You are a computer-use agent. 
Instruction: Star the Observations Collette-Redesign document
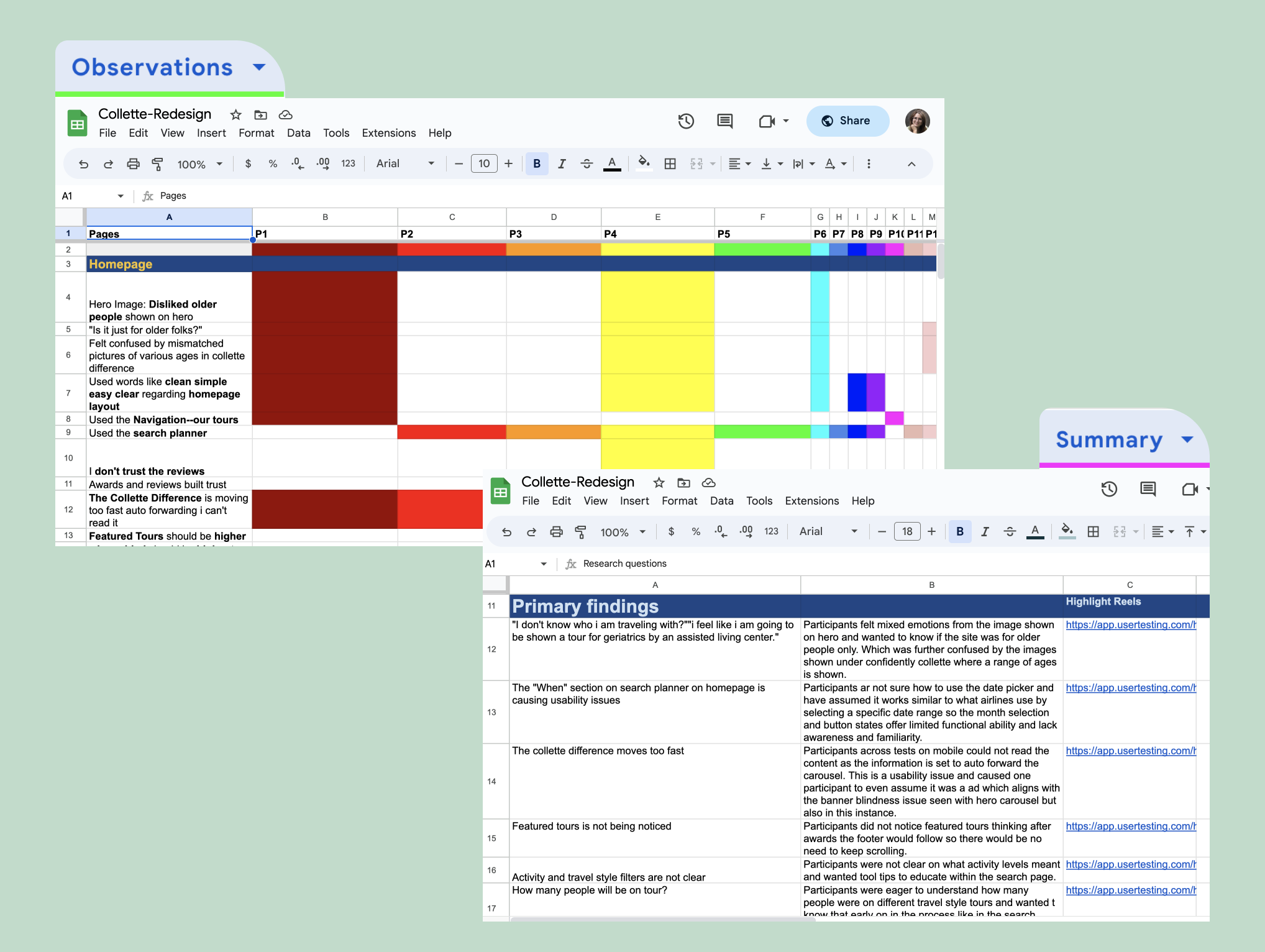pyautogui.click(x=235, y=115)
